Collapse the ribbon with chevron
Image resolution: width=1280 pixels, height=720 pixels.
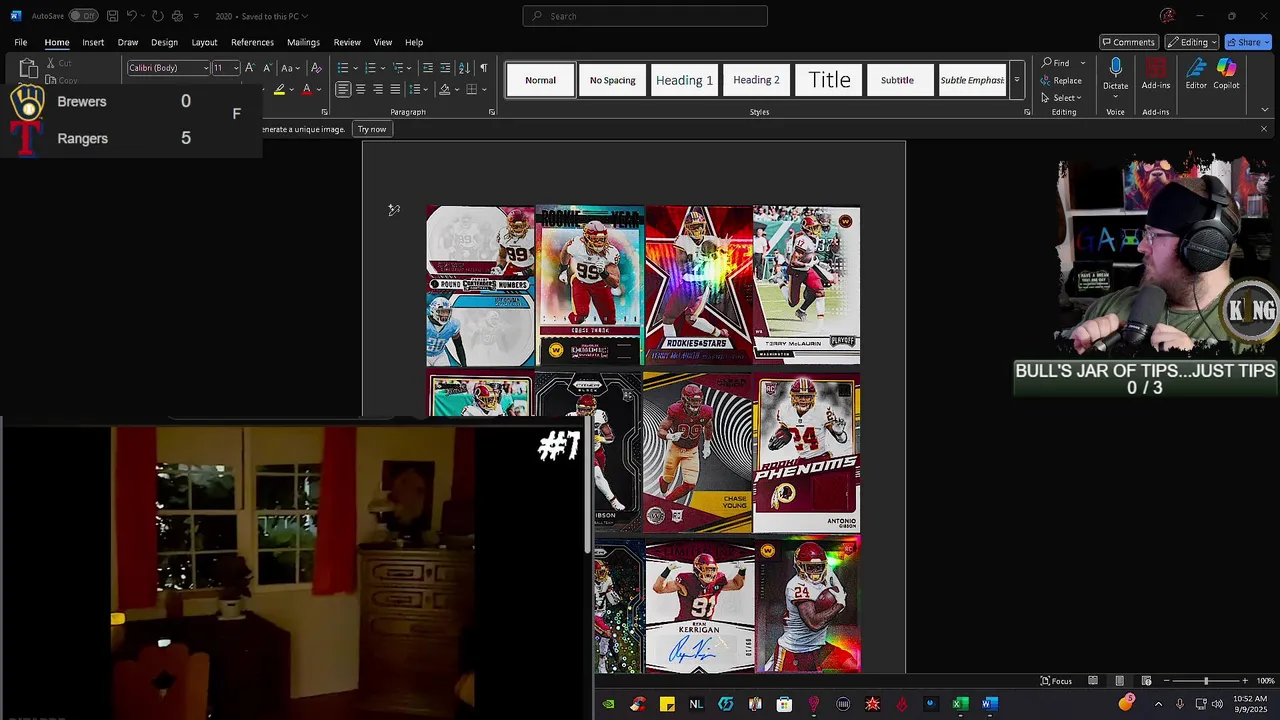pyautogui.click(x=1264, y=110)
